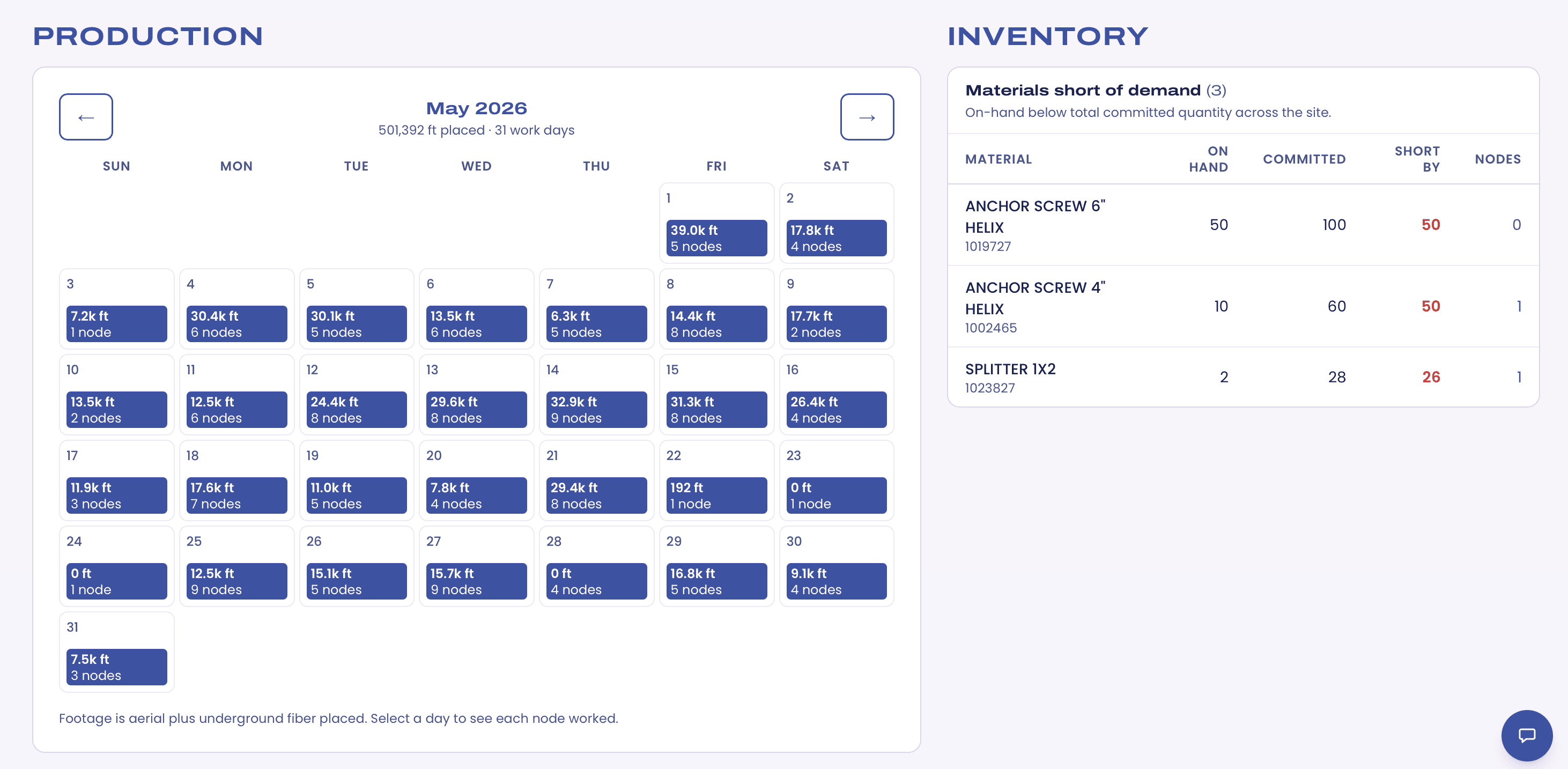Select May 8 with 14.4k ft
The image size is (1568, 769).
pyautogui.click(x=716, y=309)
